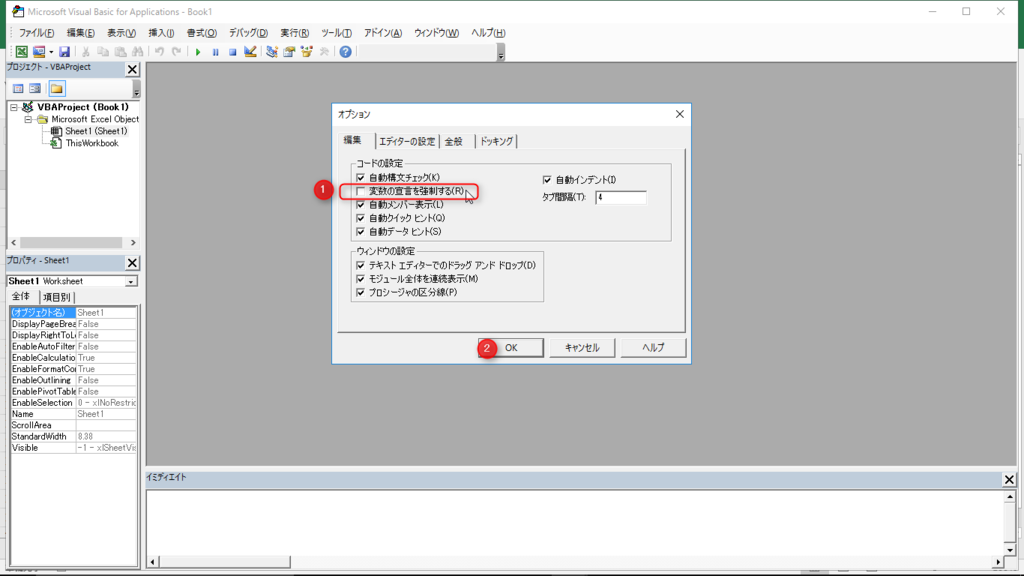
Task: Collapse the Microsoft Excel Objects folder node
Action: click(27, 120)
